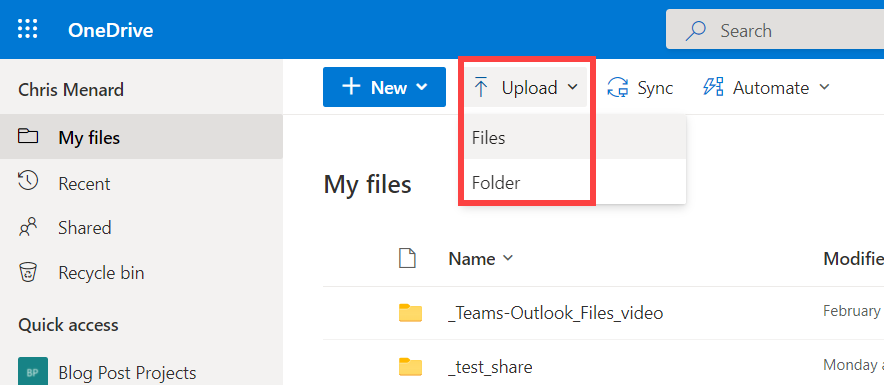This screenshot has height=385, width=884.
Task: Open the app launcher grid icon
Action: click(x=28, y=29)
